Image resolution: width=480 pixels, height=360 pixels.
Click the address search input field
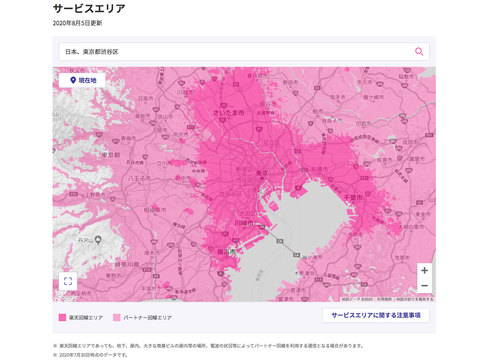[244, 52]
